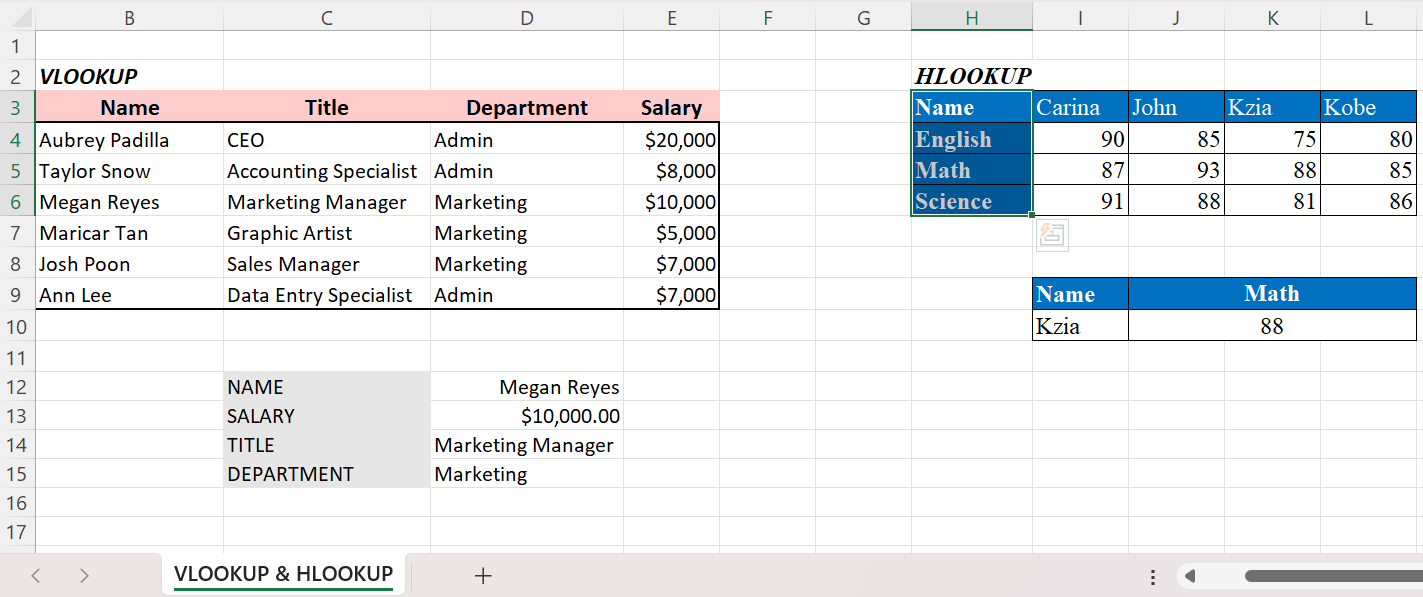Image resolution: width=1423 pixels, height=597 pixels.
Task: Select the John header cell
Action: pyautogui.click(x=1176, y=107)
